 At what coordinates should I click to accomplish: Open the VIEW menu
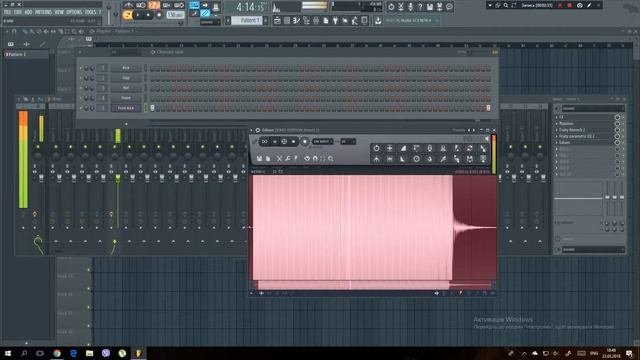coord(59,12)
